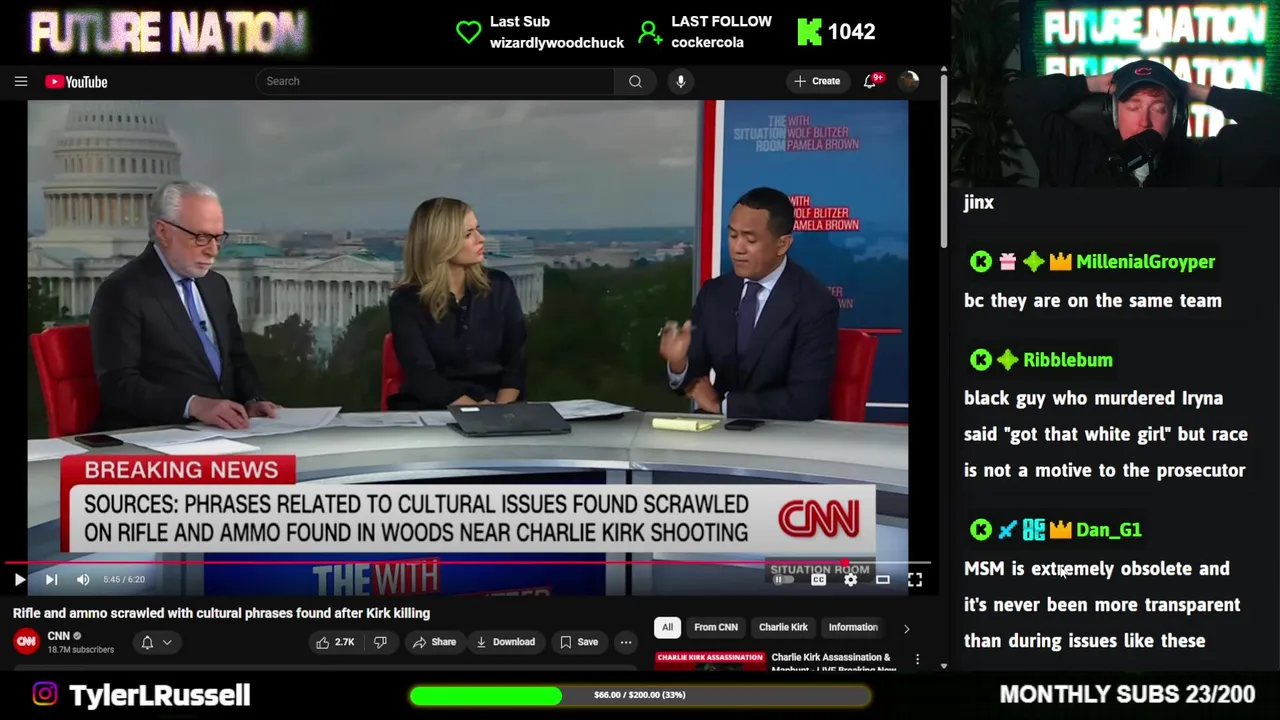
Task: Play the paused CNN video
Action: tap(19, 579)
